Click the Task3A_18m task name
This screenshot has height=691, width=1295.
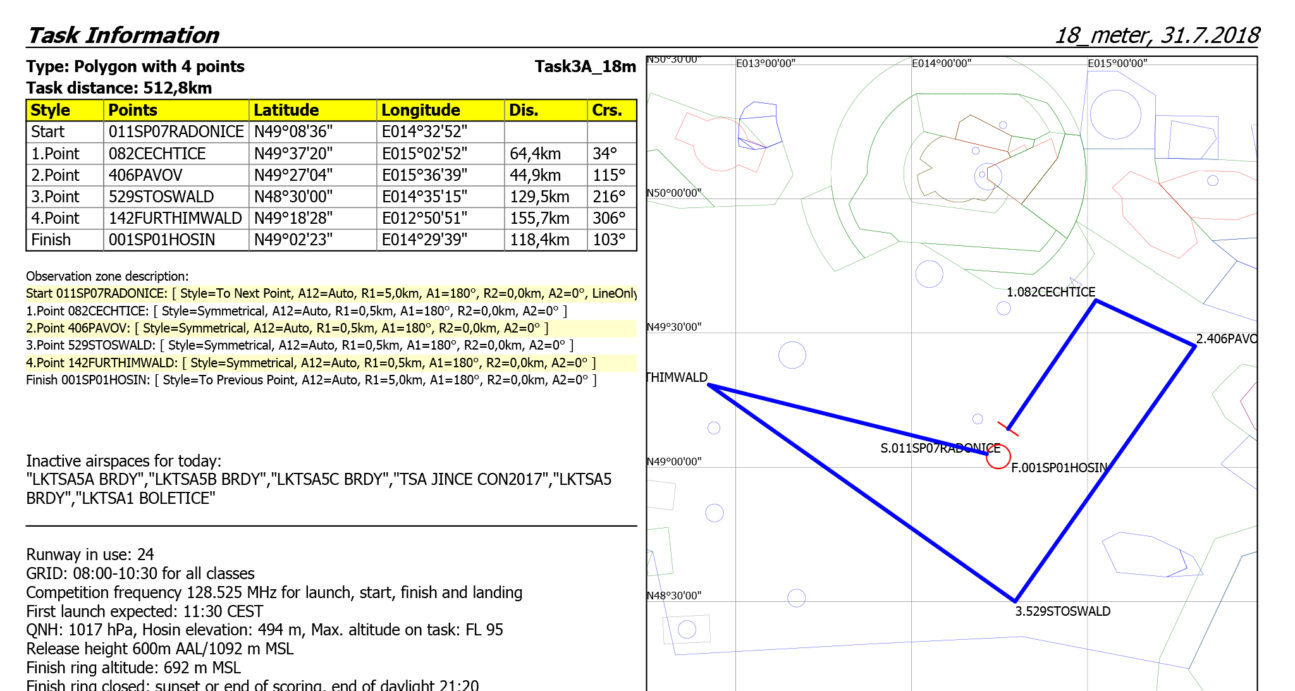[585, 67]
